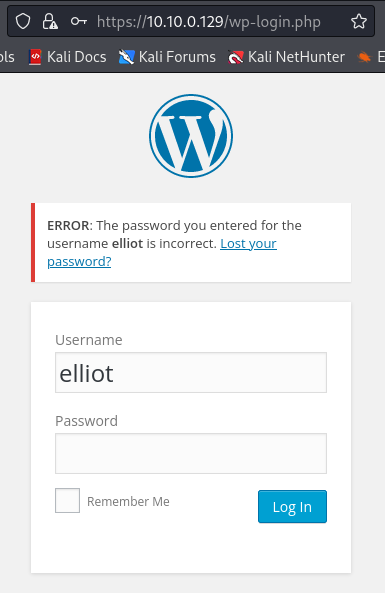Screen dimensions: 385x593
Task: Click the tracking protection shield icon
Action: pyautogui.click(x=23, y=21)
